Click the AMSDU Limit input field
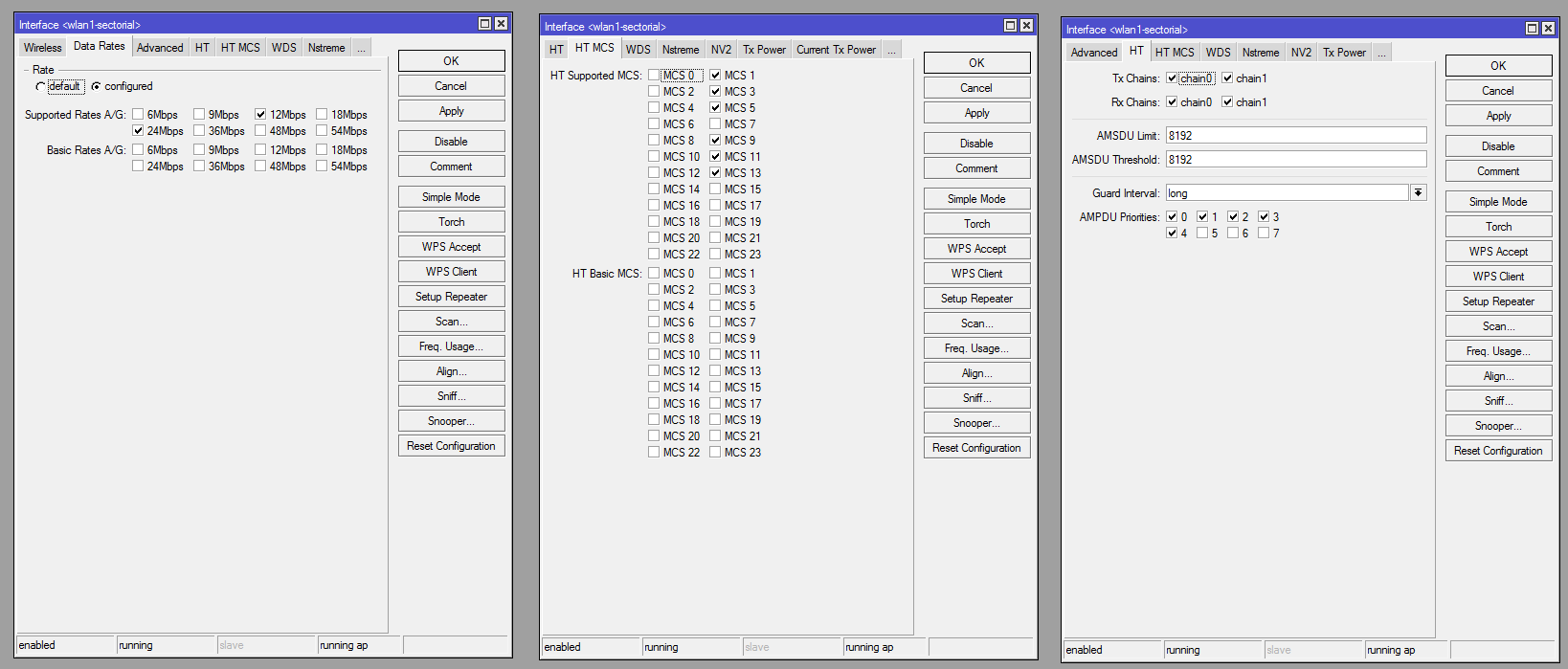The width and height of the screenshot is (1568, 669). [1296, 135]
